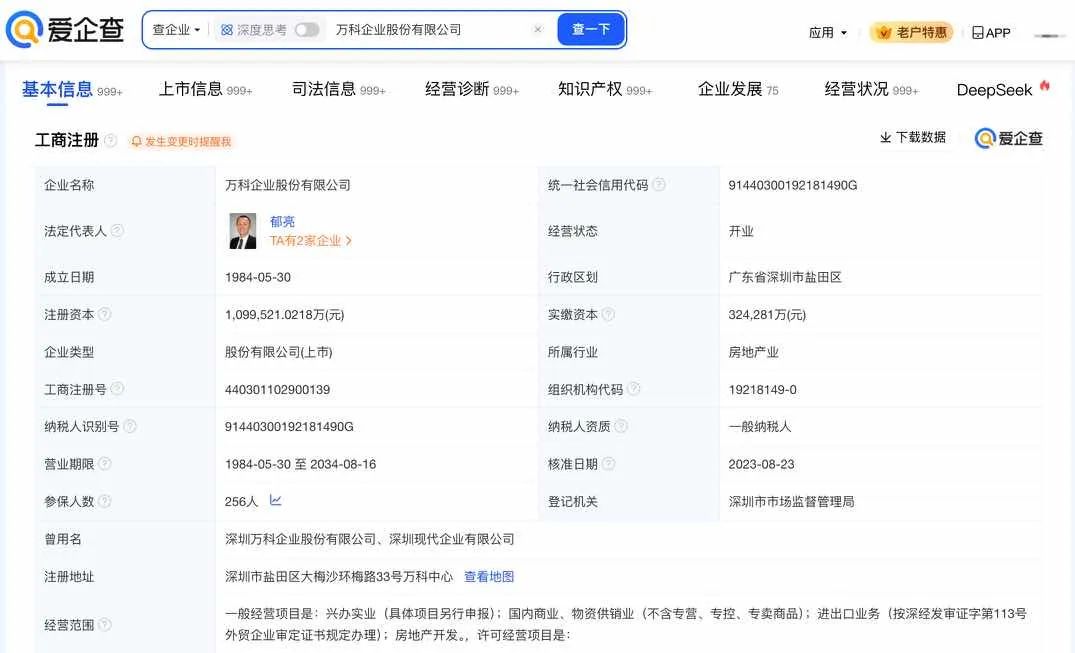
Task: Click the credit code 91440300192181490G value
Action: click(793, 185)
